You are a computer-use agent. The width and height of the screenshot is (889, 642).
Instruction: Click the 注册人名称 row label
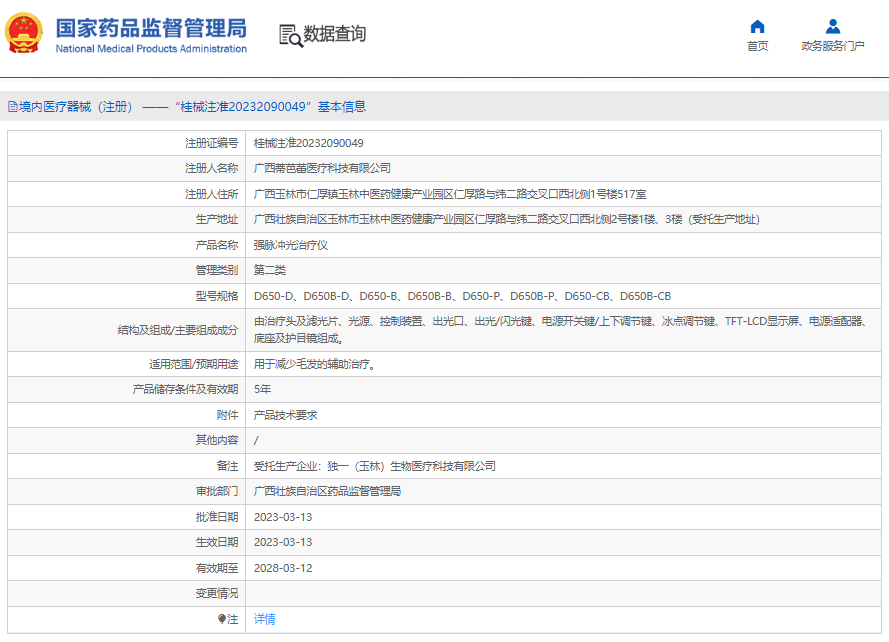[211, 168]
